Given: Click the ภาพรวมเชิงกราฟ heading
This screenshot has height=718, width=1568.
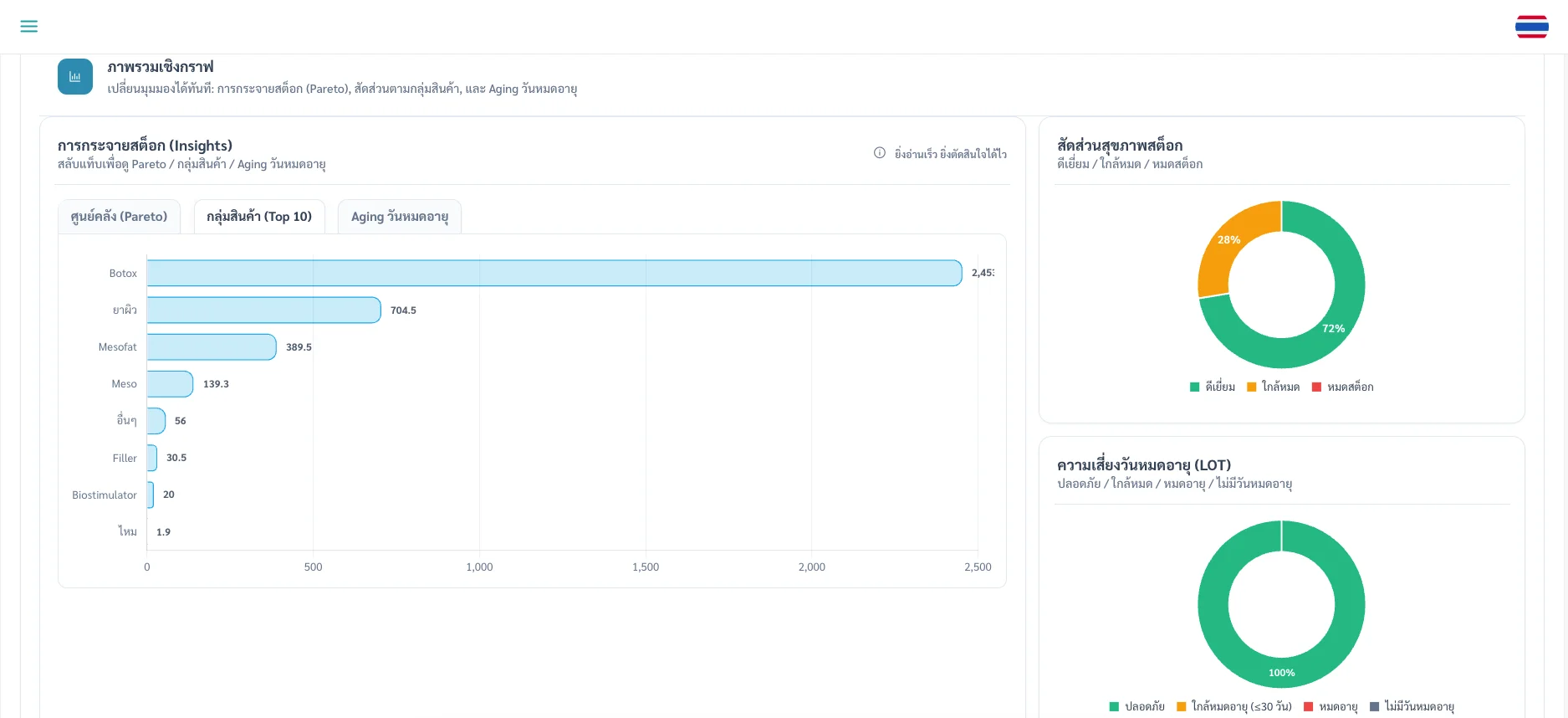Looking at the screenshot, I should (161, 67).
